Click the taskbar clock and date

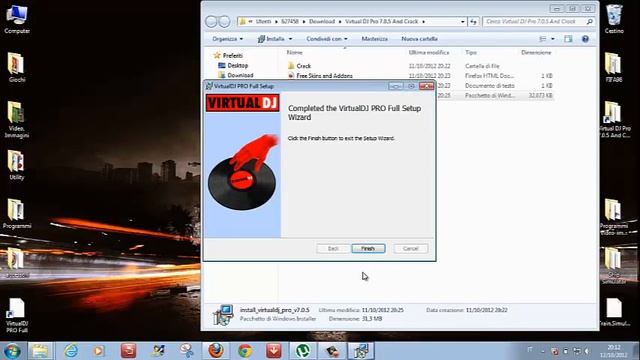click(x=614, y=351)
